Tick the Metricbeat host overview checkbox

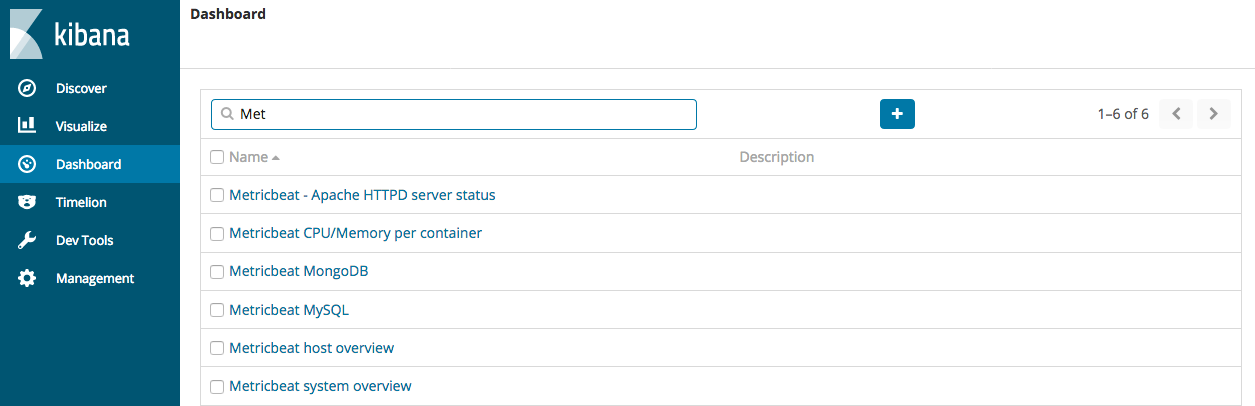(x=217, y=348)
